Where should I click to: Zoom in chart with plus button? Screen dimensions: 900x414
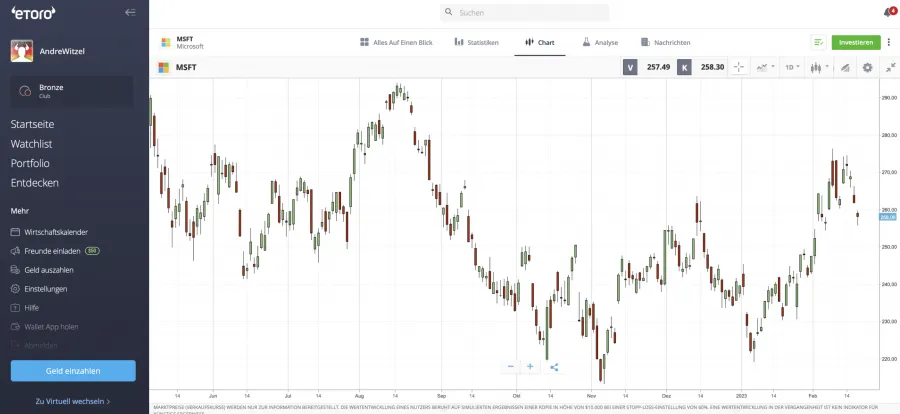(530, 366)
